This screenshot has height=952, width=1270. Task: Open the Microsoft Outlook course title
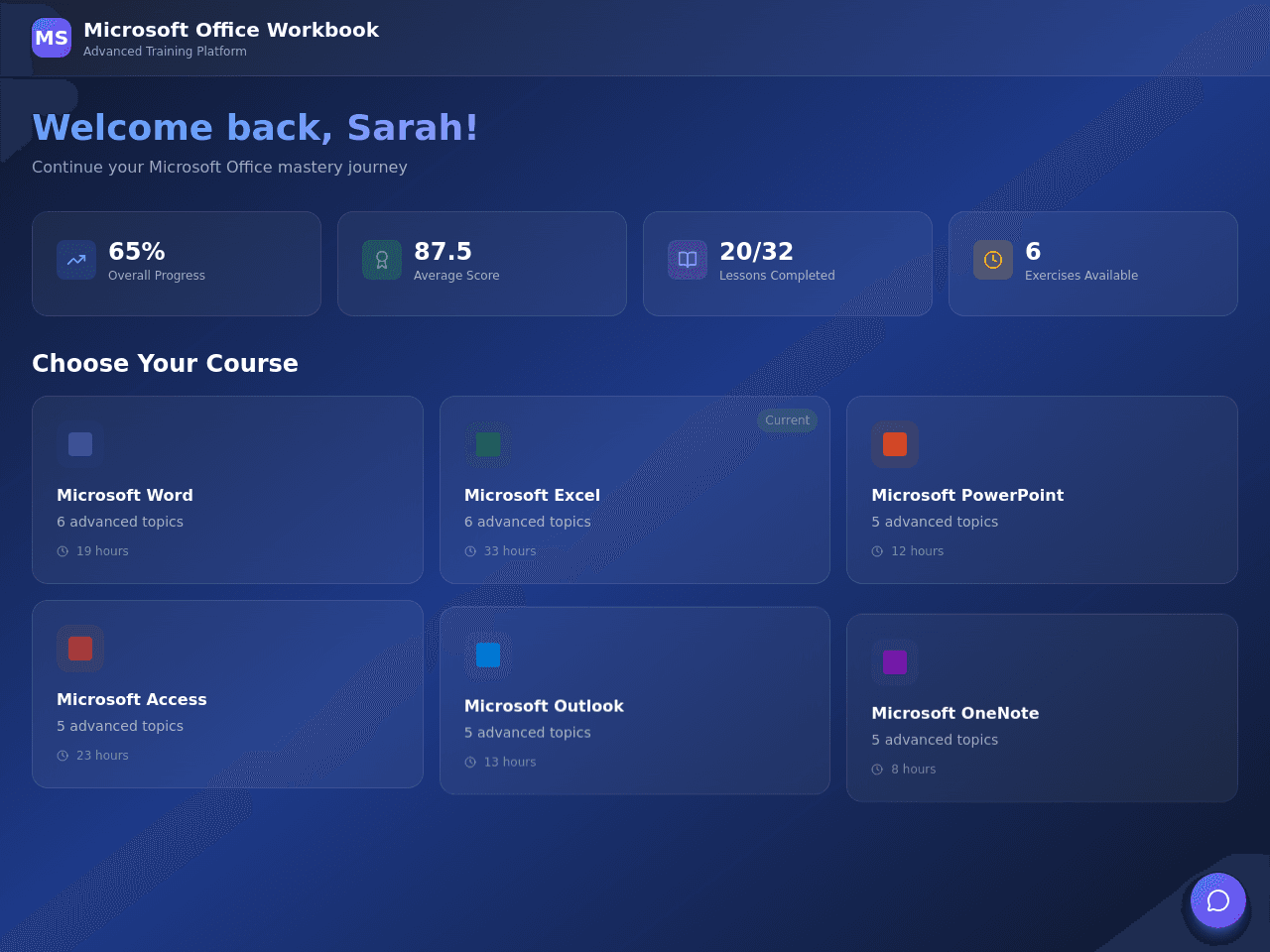(x=544, y=706)
